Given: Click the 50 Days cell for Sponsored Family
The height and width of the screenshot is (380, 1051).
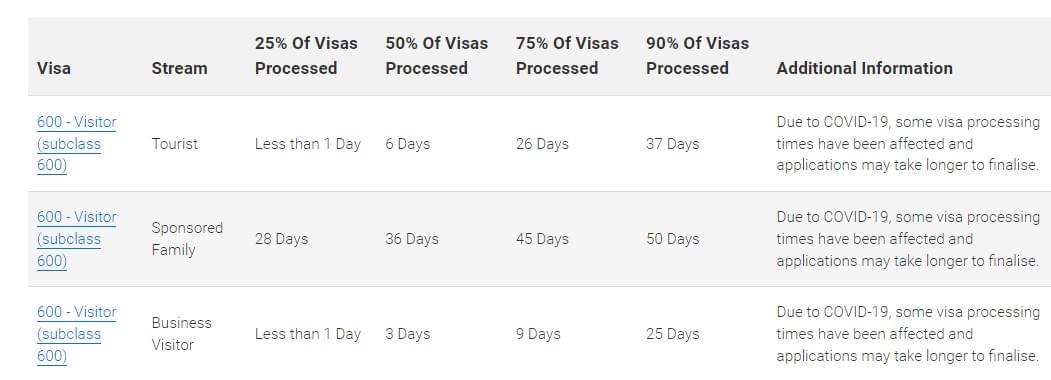Looking at the screenshot, I should coord(672,239).
